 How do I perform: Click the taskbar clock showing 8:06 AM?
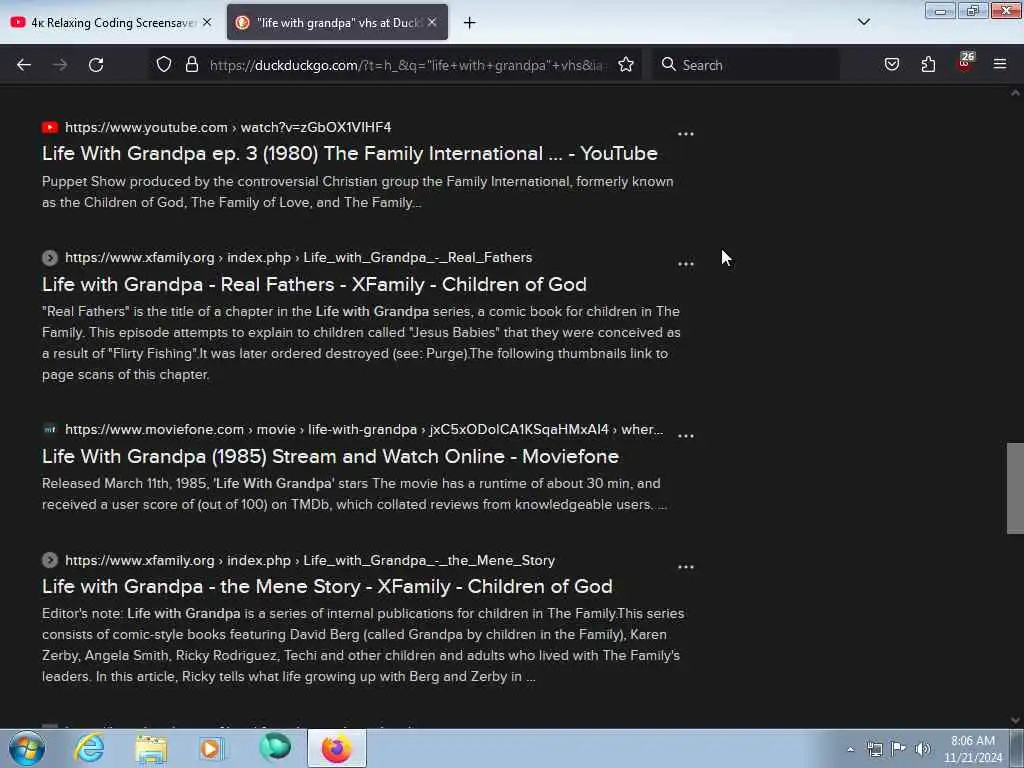[972, 749]
